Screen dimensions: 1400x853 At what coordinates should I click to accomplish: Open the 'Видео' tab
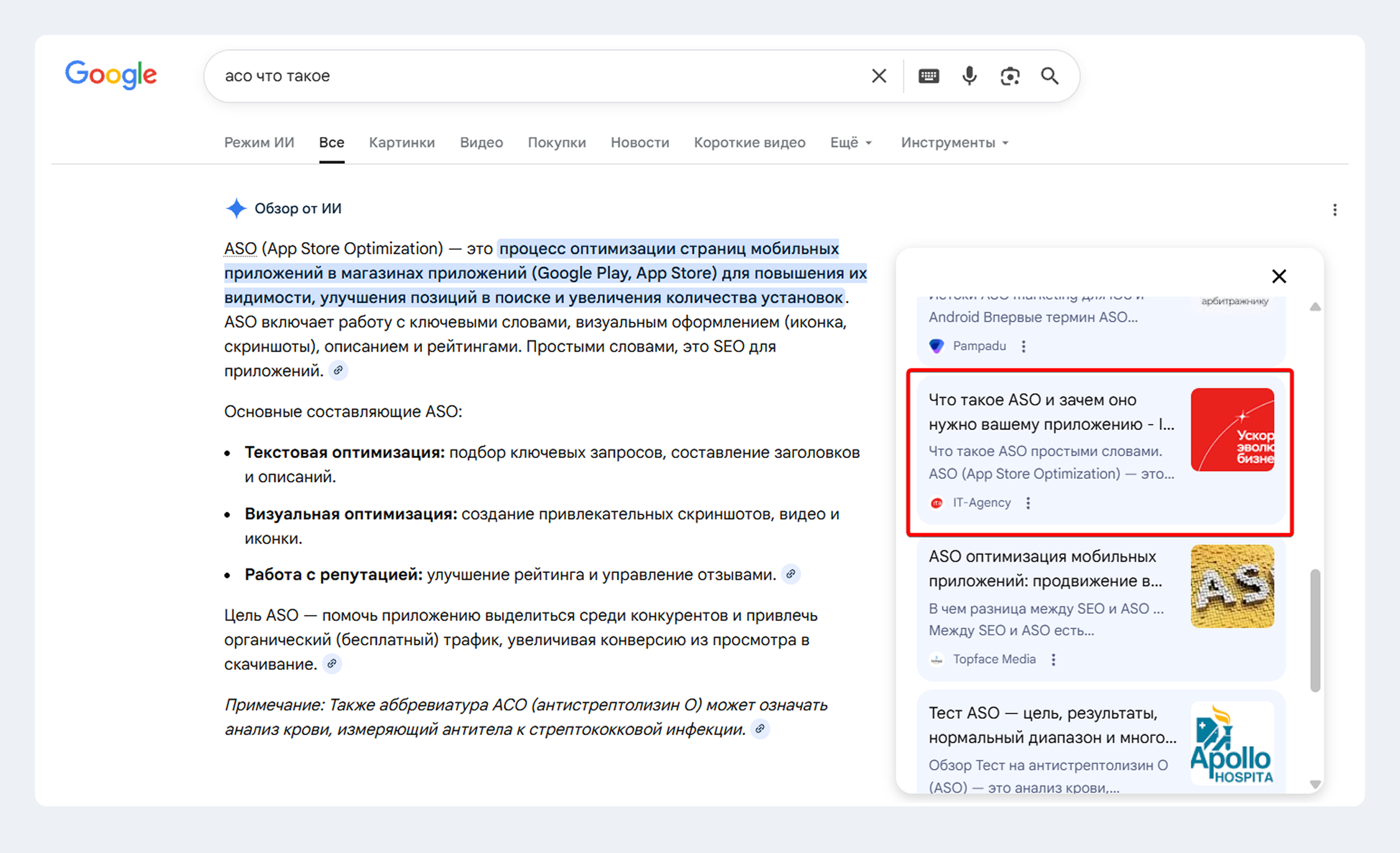click(481, 142)
